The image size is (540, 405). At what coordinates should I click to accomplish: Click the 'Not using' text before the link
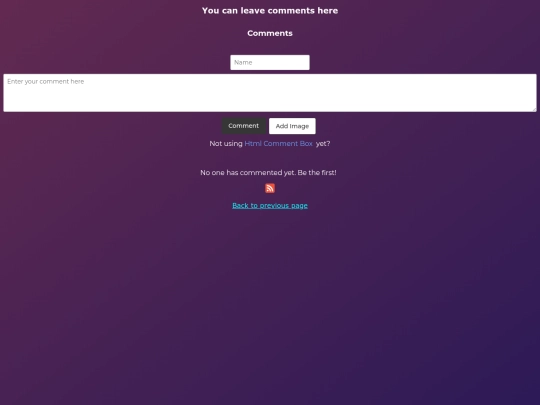coord(226,144)
